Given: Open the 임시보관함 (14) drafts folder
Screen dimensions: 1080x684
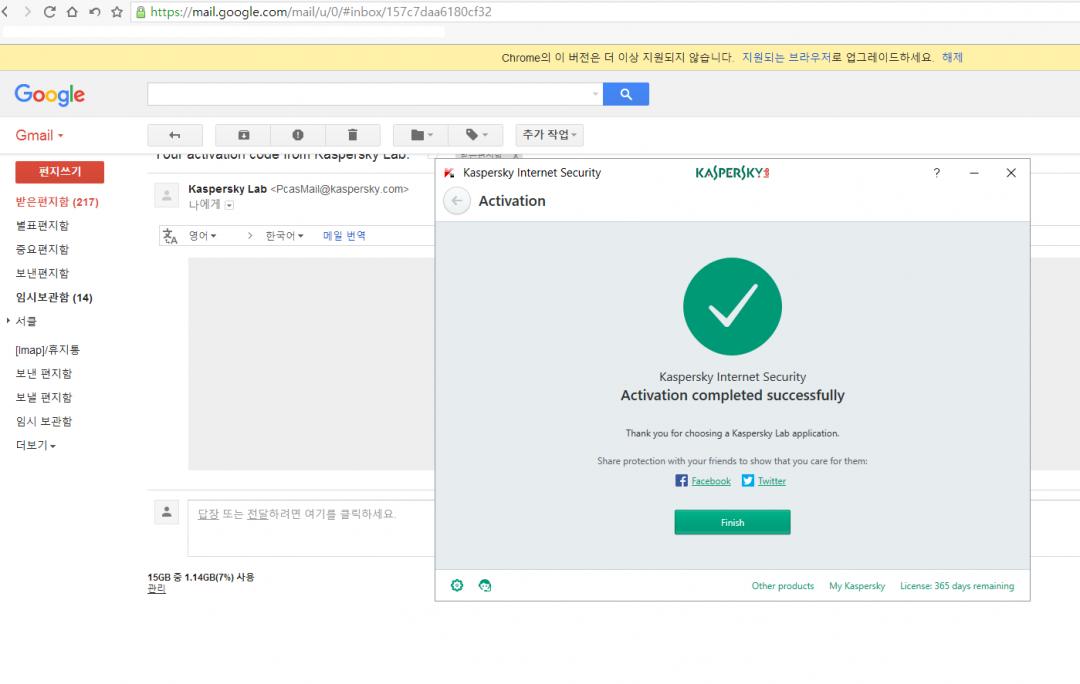Looking at the screenshot, I should (54, 297).
